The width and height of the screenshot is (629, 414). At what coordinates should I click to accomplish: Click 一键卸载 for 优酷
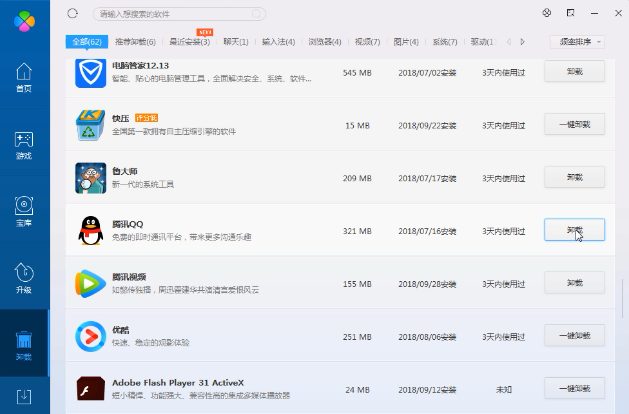coord(574,335)
